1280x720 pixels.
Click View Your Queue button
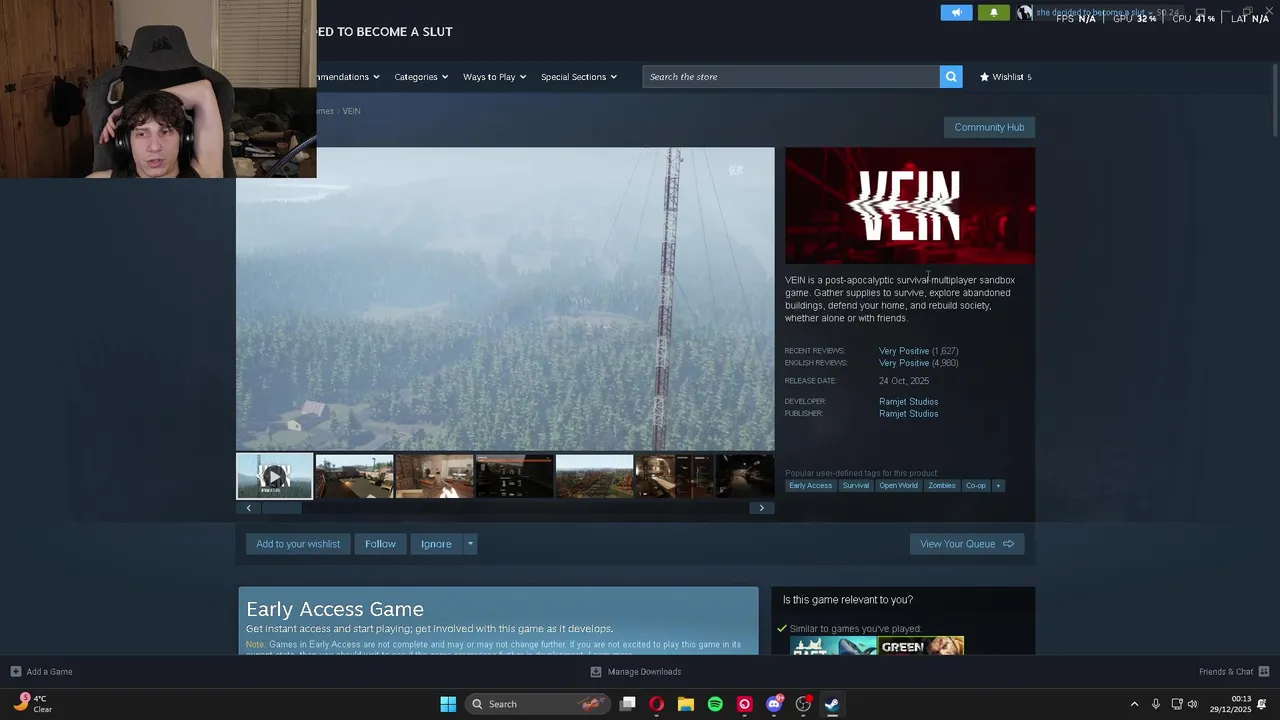point(967,544)
